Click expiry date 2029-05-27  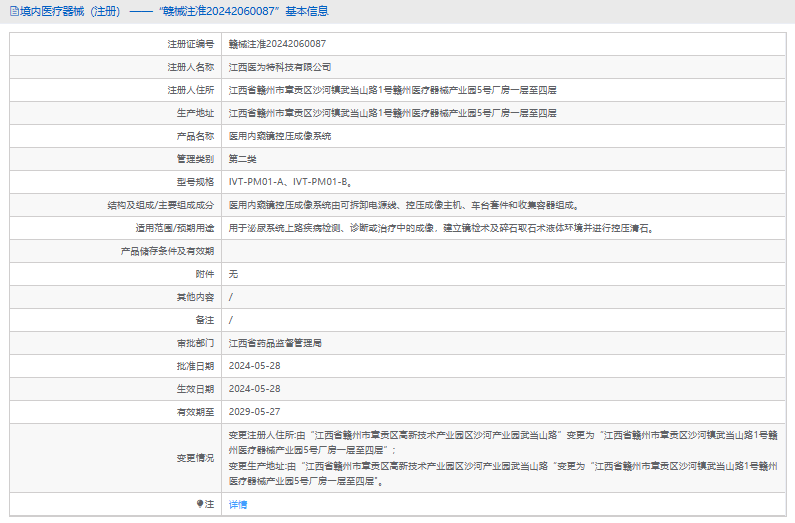[x=255, y=412]
